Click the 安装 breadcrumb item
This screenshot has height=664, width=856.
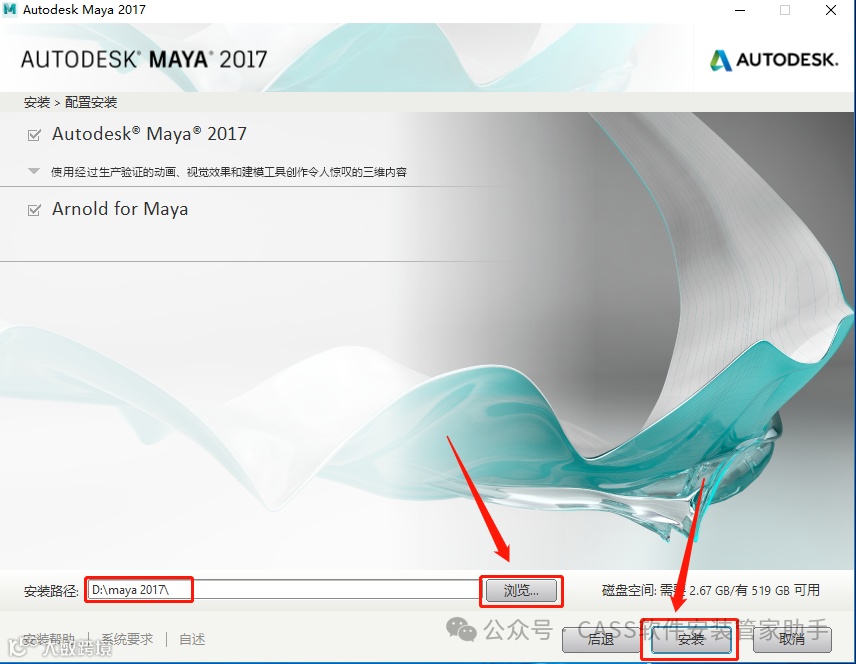(x=37, y=102)
